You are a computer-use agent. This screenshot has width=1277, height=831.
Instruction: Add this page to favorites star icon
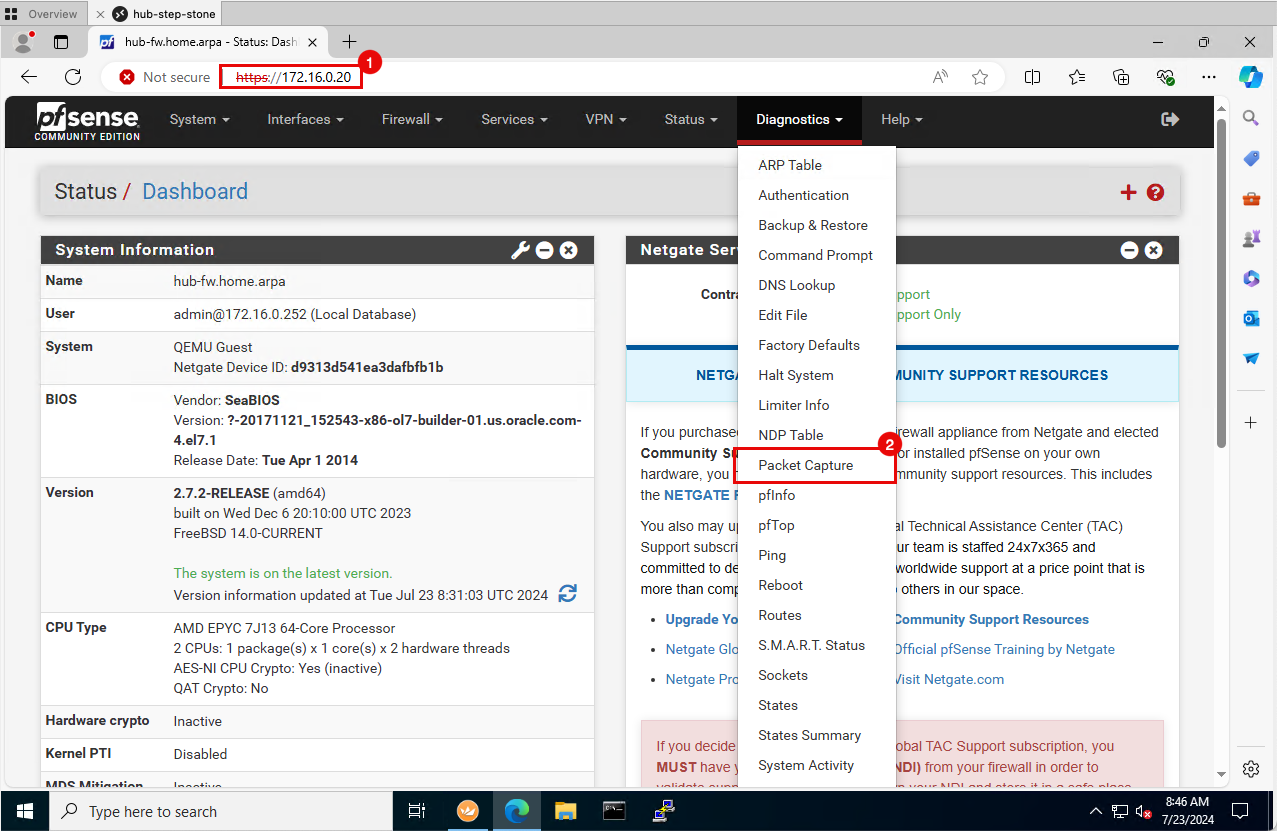[980, 77]
